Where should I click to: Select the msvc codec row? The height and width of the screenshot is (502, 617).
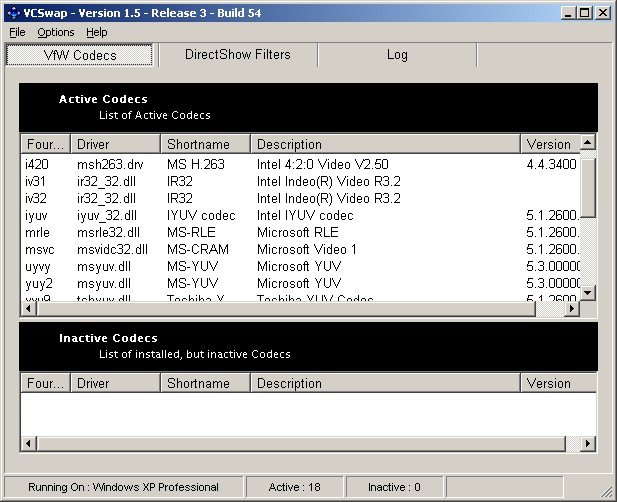(x=301, y=249)
